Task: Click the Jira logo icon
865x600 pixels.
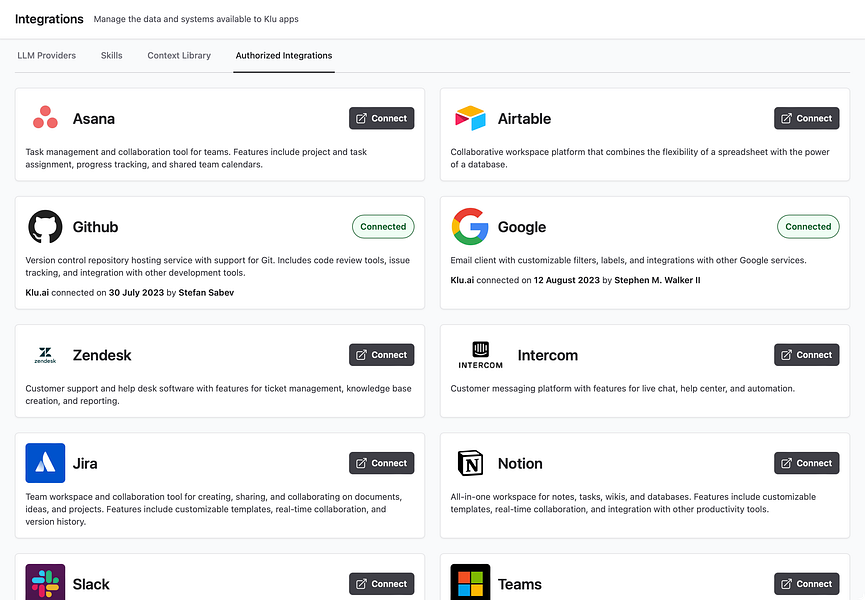Action: click(x=45, y=463)
